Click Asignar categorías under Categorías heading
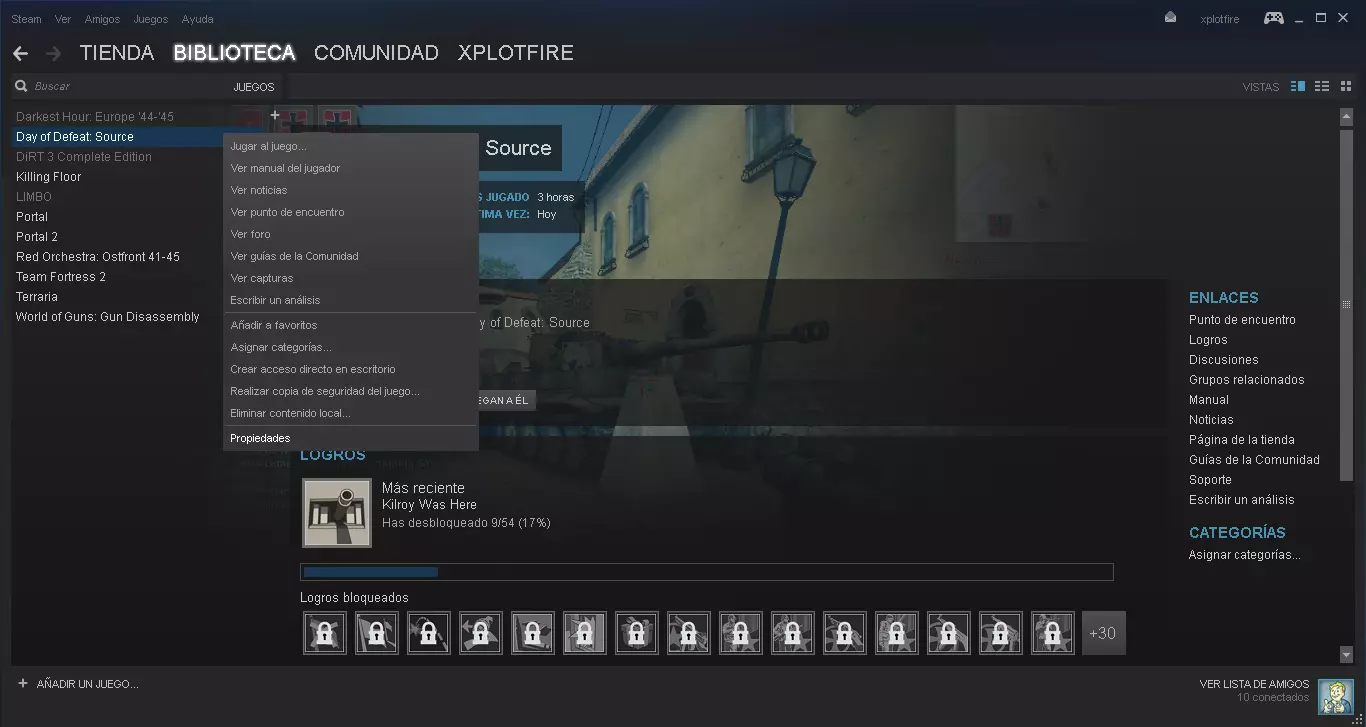This screenshot has height=727, width=1366. point(1245,555)
